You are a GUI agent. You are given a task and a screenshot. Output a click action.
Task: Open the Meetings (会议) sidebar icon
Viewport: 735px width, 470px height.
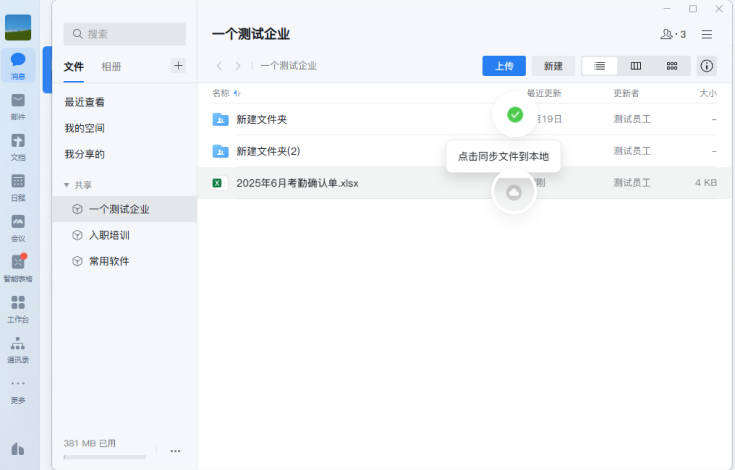pos(18,228)
